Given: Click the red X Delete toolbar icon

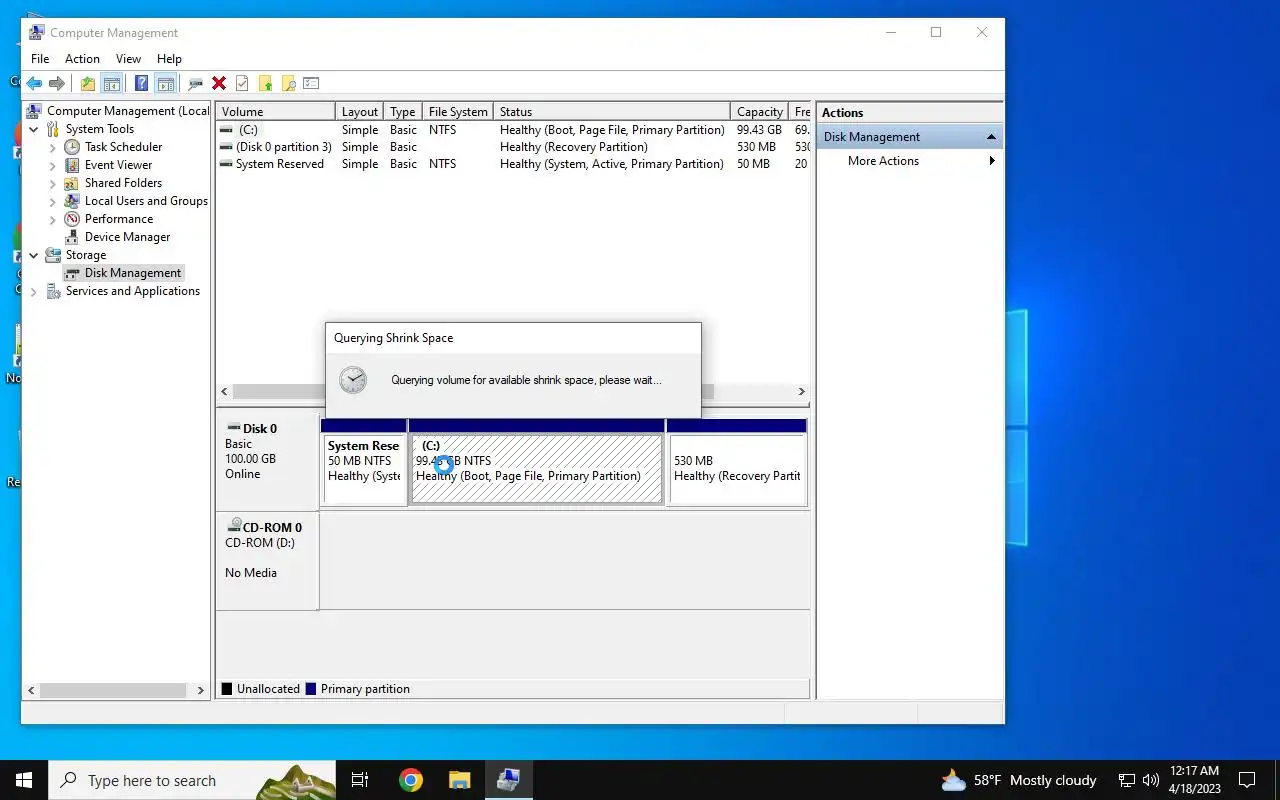Looking at the screenshot, I should coord(219,84).
